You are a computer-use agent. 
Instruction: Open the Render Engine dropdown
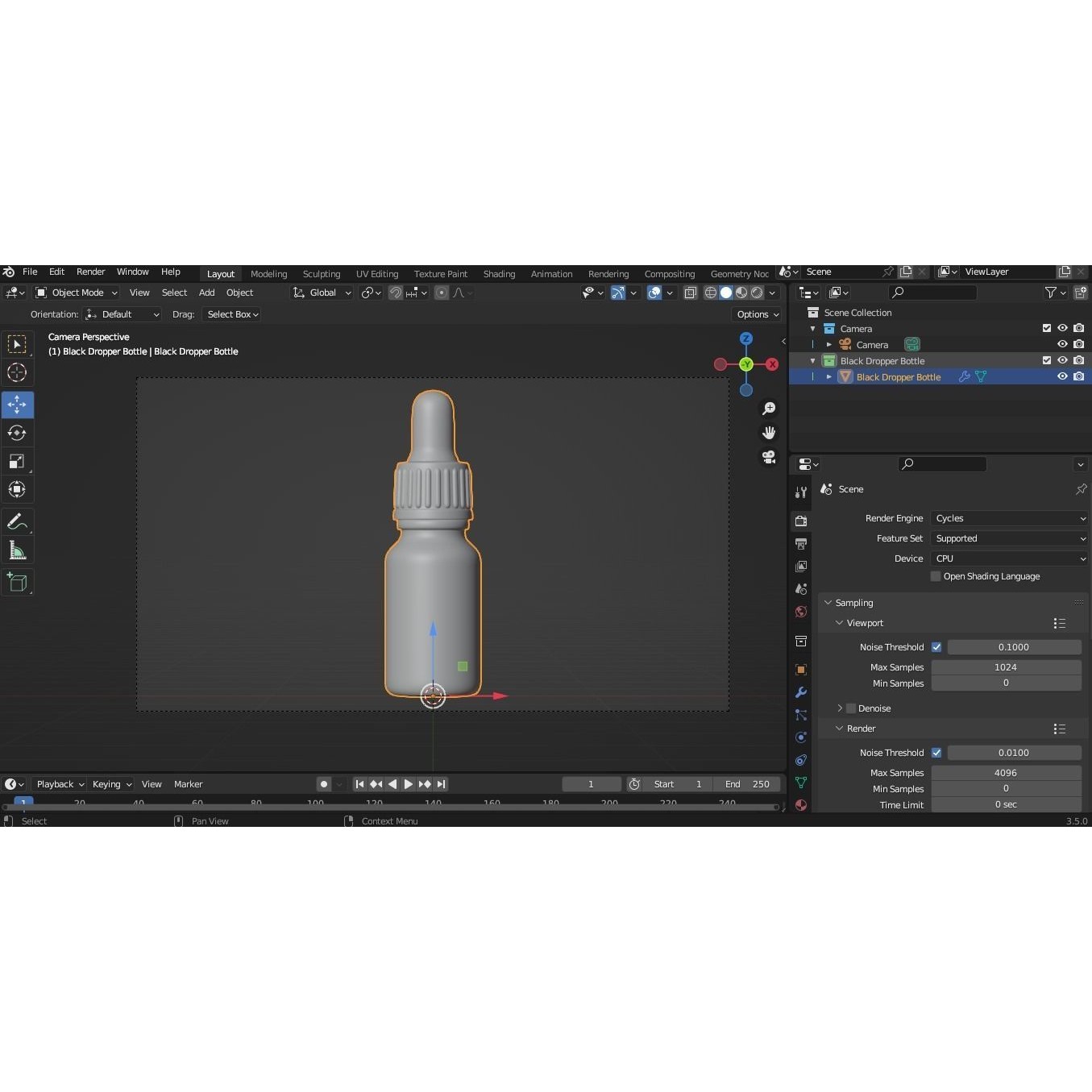pos(1008,518)
